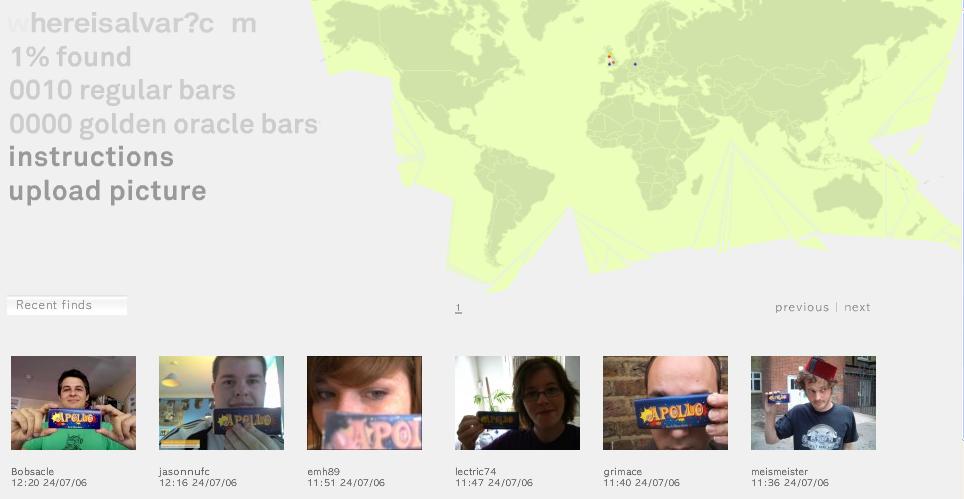This screenshot has width=964, height=499.
Task: Open lectric74's photo thumbnail
Action: coord(517,403)
